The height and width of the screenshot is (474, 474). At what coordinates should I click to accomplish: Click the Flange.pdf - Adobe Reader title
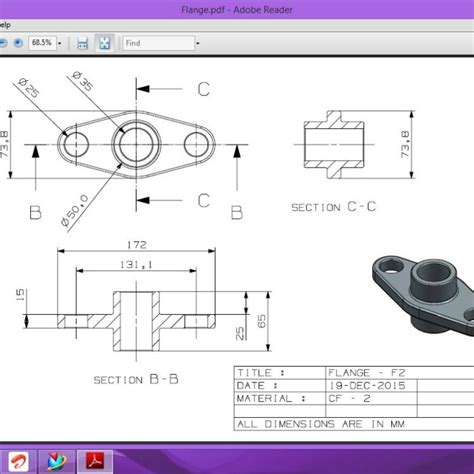click(x=237, y=10)
